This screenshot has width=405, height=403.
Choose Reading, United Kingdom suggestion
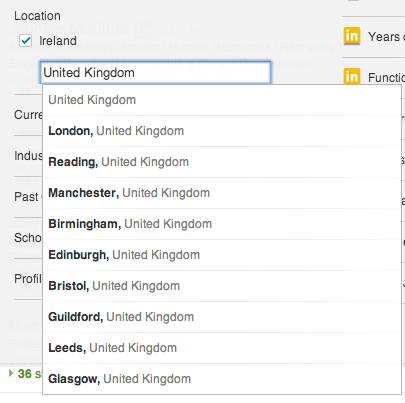tap(222, 162)
